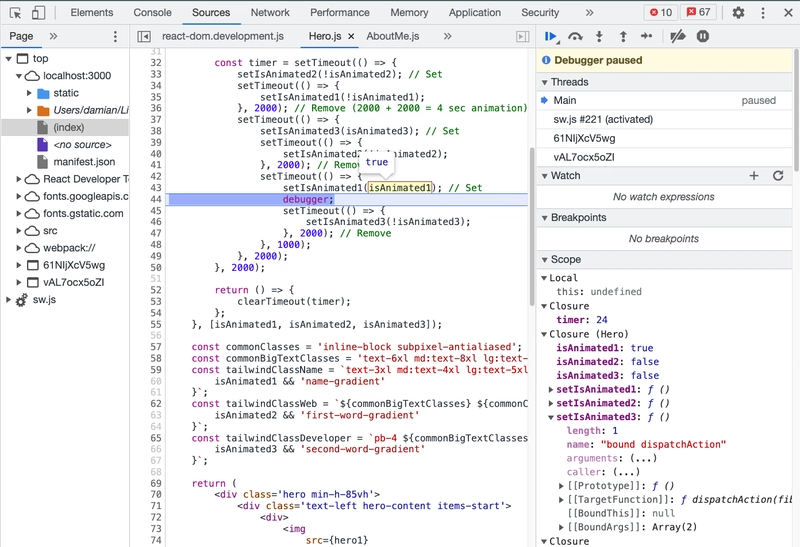Image resolution: width=800 pixels, height=547 pixels.
Task: Show more navigator tabs next to Page
Action: (x=53, y=36)
